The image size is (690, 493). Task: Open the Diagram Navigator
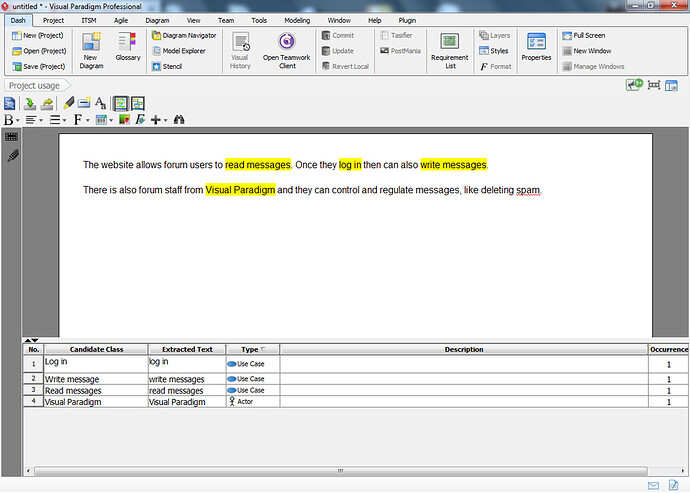(184, 36)
